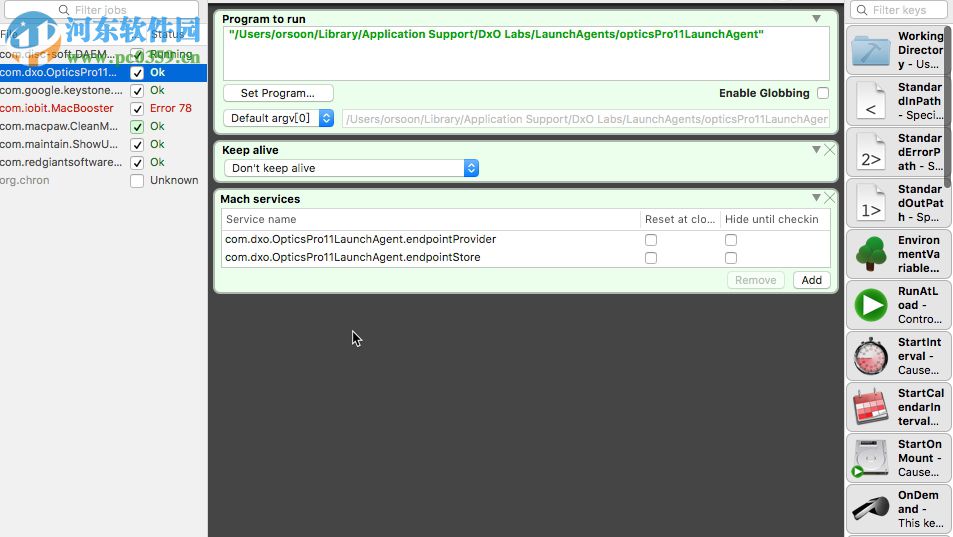Image resolution: width=953 pixels, height=537 pixels.
Task: Open the Don't keep alive dropdown
Action: click(x=351, y=168)
